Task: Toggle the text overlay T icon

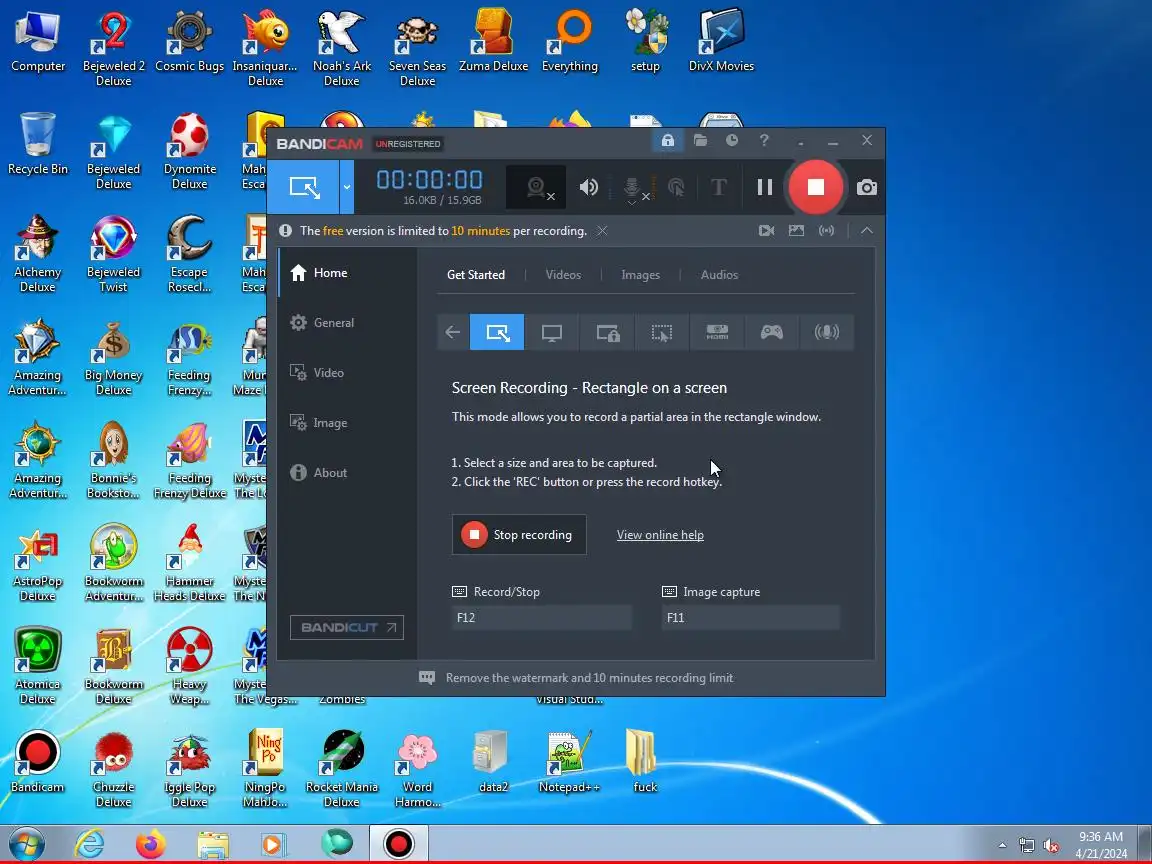Action: pos(719,187)
